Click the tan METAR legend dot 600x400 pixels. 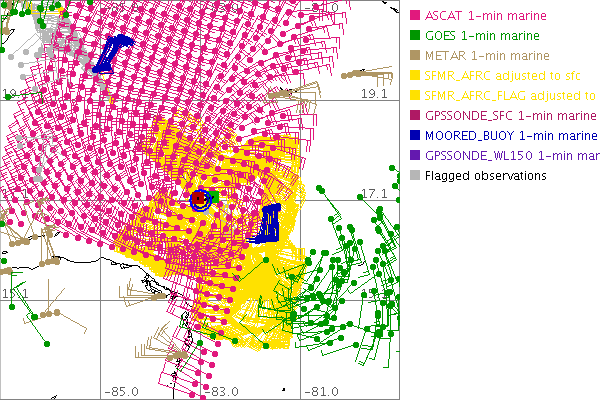415,56
